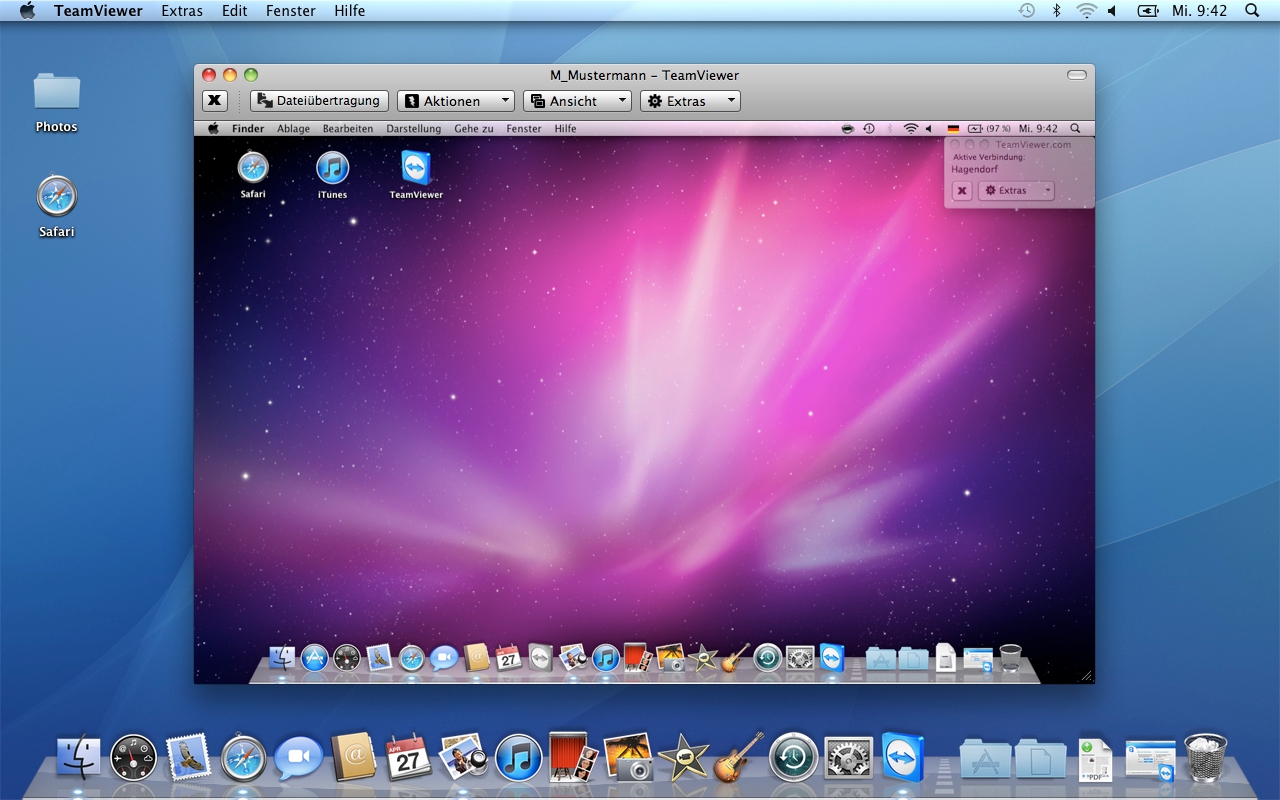Open the local Apple menu
The image size is (1280, 800).
27,11
